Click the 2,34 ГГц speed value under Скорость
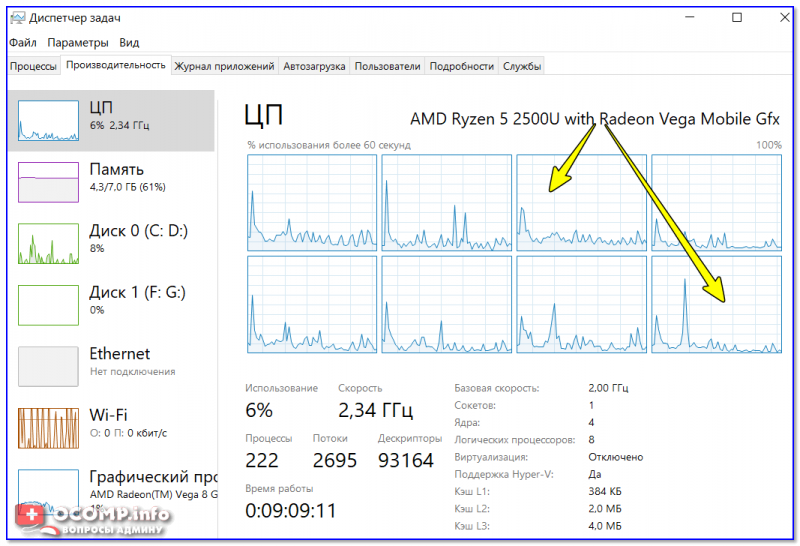800x546 pixels. (376, 410)
